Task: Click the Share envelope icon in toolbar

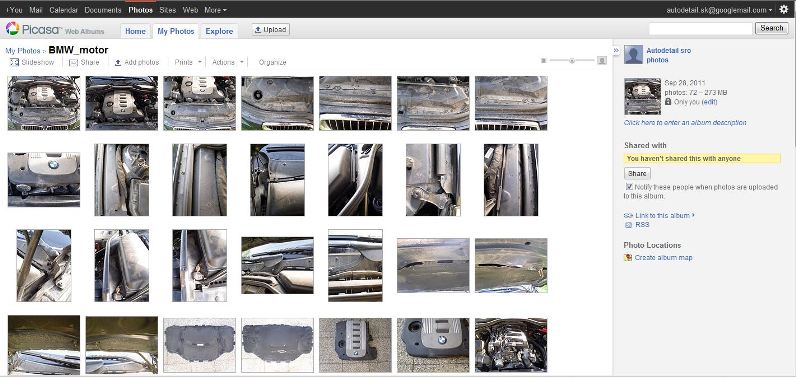Action: click(x=73, y=62)
